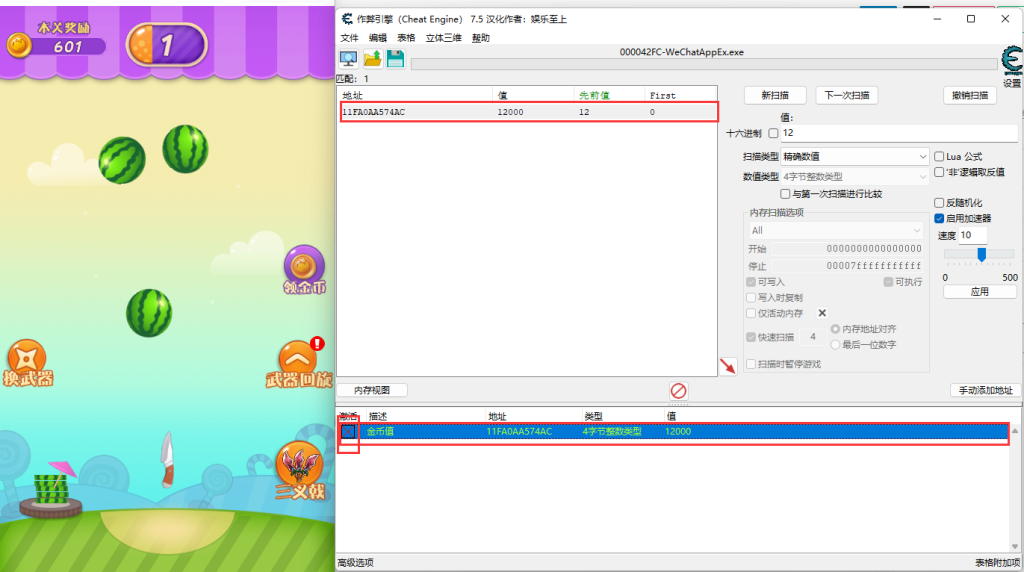
Task: Click the 值 scan value input field
Action: point(899,133)
